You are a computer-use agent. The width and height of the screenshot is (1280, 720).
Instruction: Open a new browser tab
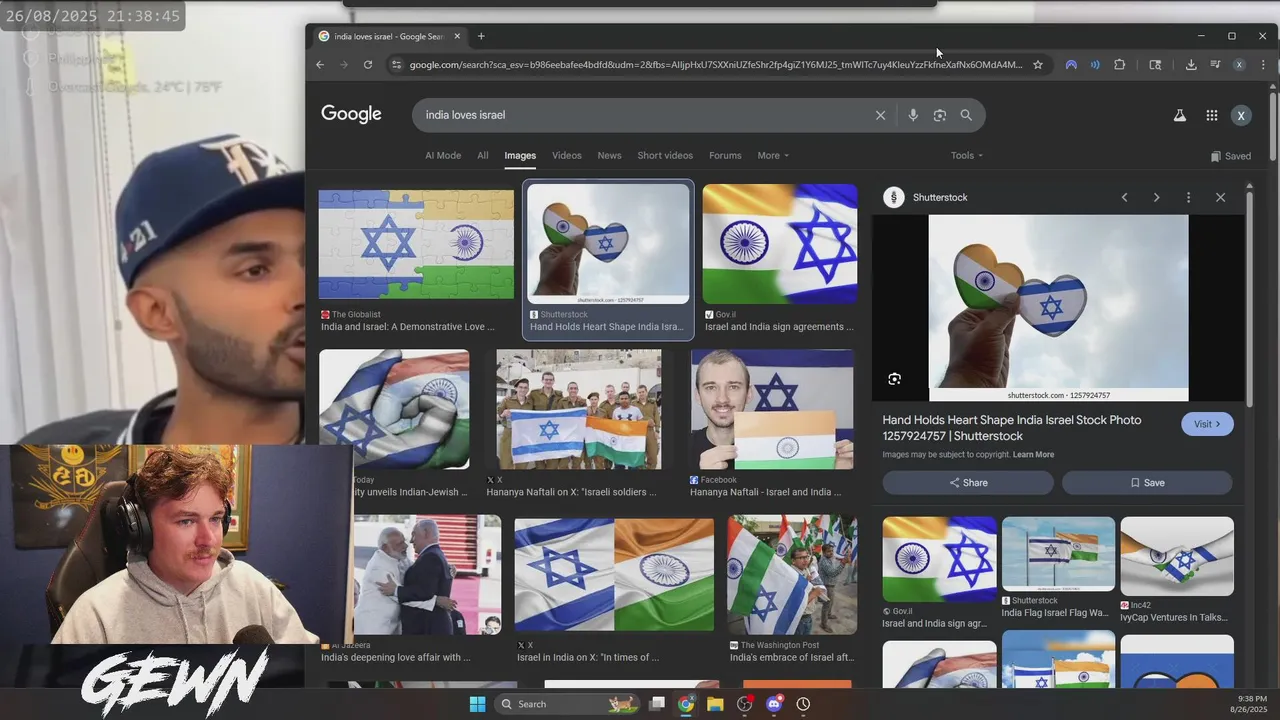pyautogui.click(x=481, y=36)
